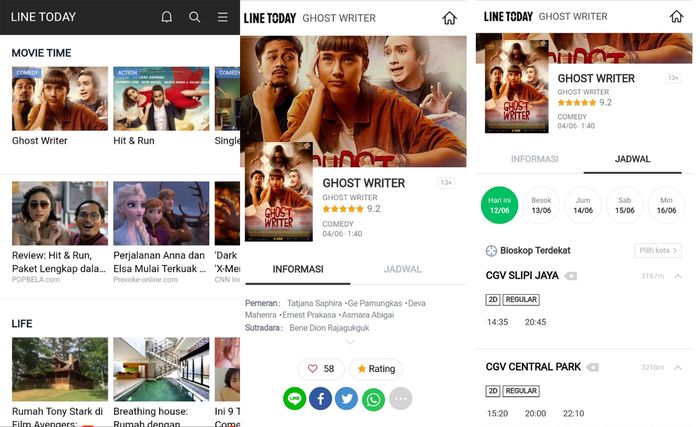Click POPBELA.com source label
This screenshot has width=700, height=427.
(36, 280)
